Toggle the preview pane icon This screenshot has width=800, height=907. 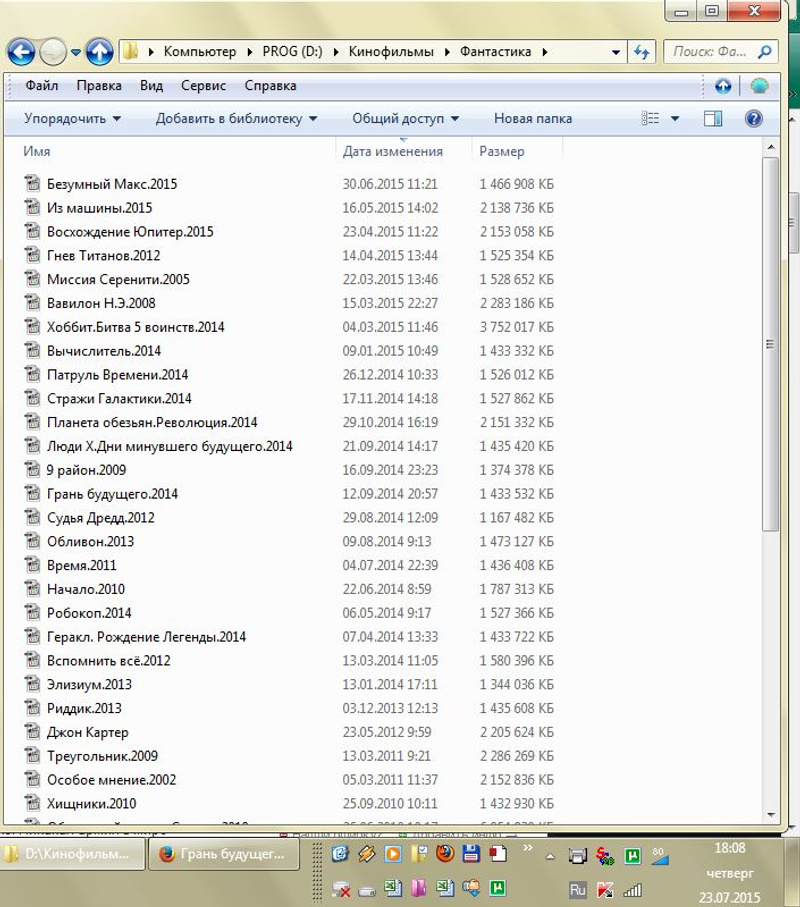[713, 119]
